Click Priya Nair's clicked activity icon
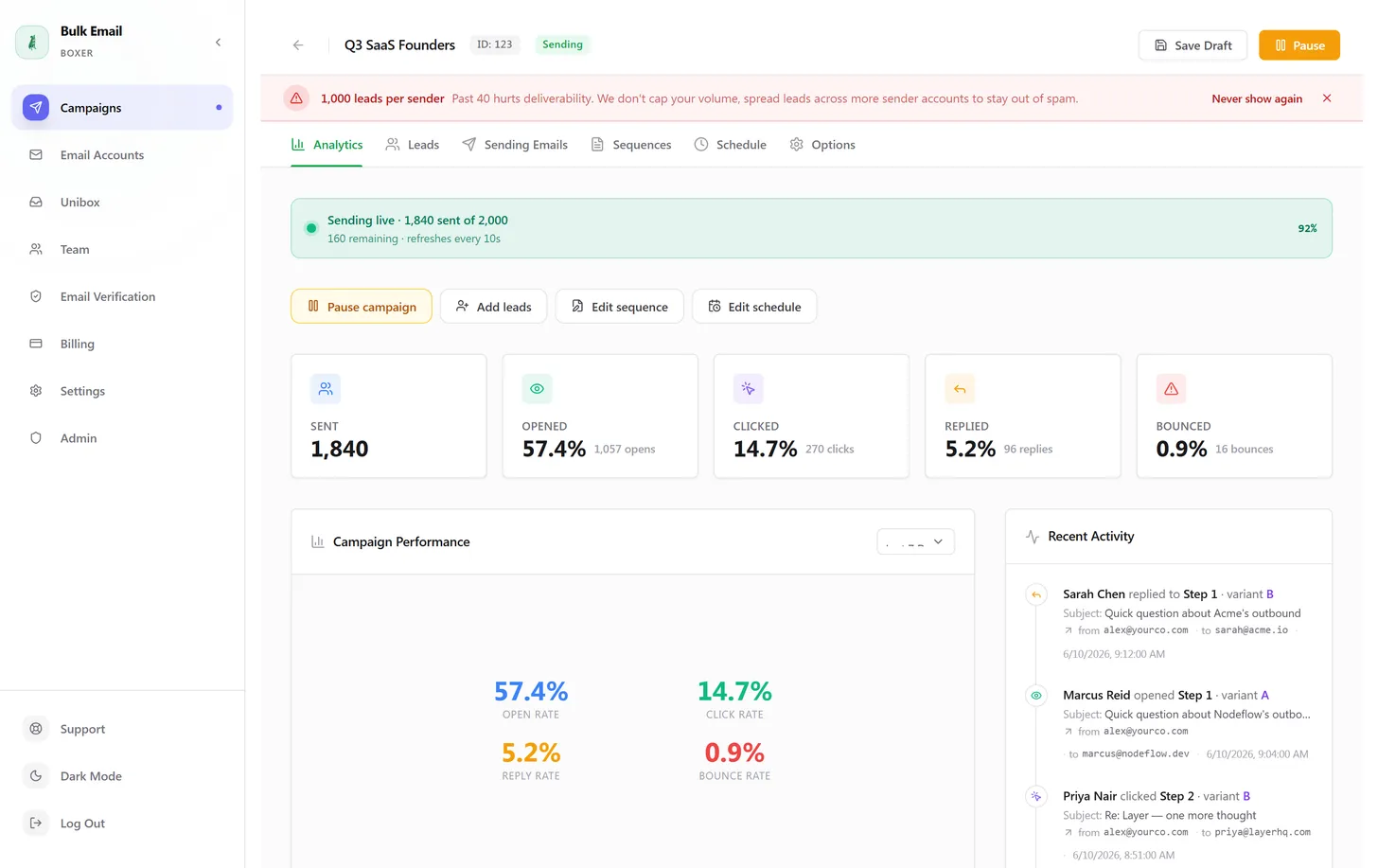This screenshot has width=1378, height=868. tap(1036, 797)
